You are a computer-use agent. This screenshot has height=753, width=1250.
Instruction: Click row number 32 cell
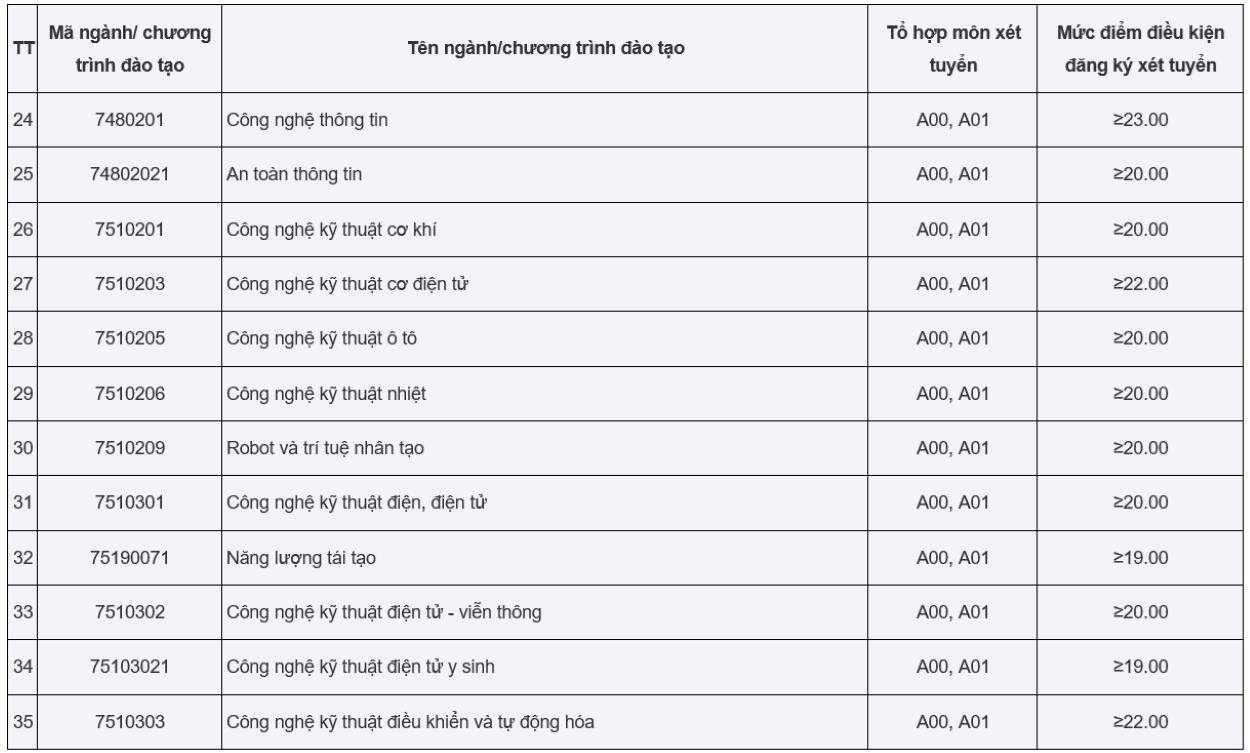(x=22, y=557)
